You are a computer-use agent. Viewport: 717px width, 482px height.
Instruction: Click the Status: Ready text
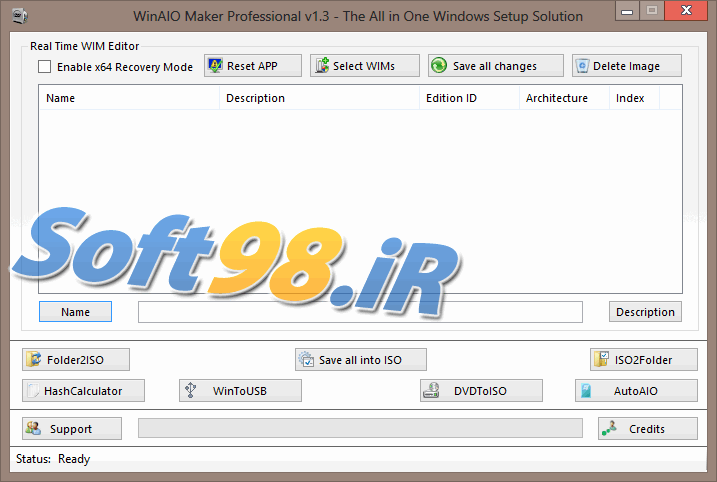pos(53,459)
